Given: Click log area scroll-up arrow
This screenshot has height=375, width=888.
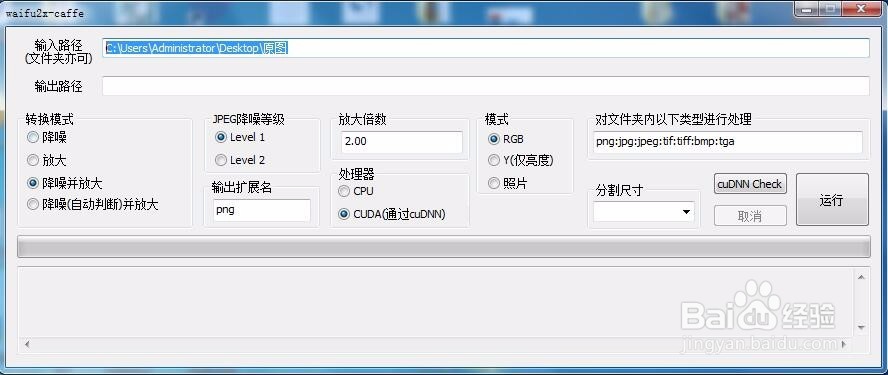Looking at the screenshot, I should [861, 277].
